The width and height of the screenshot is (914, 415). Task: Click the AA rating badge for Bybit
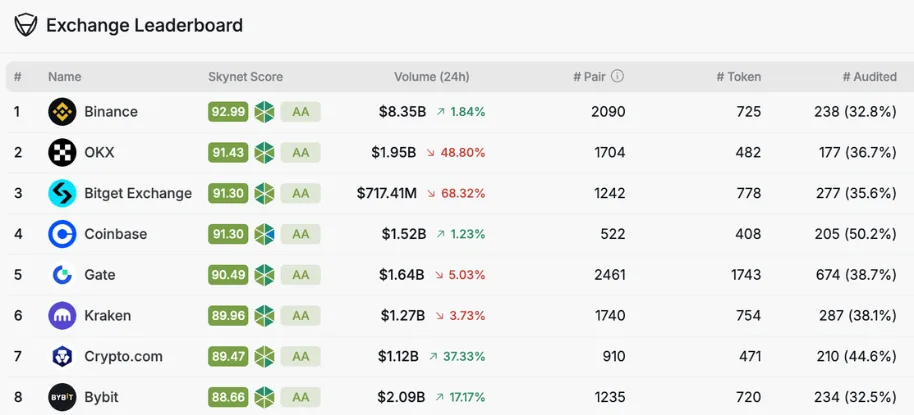(301, 398)
